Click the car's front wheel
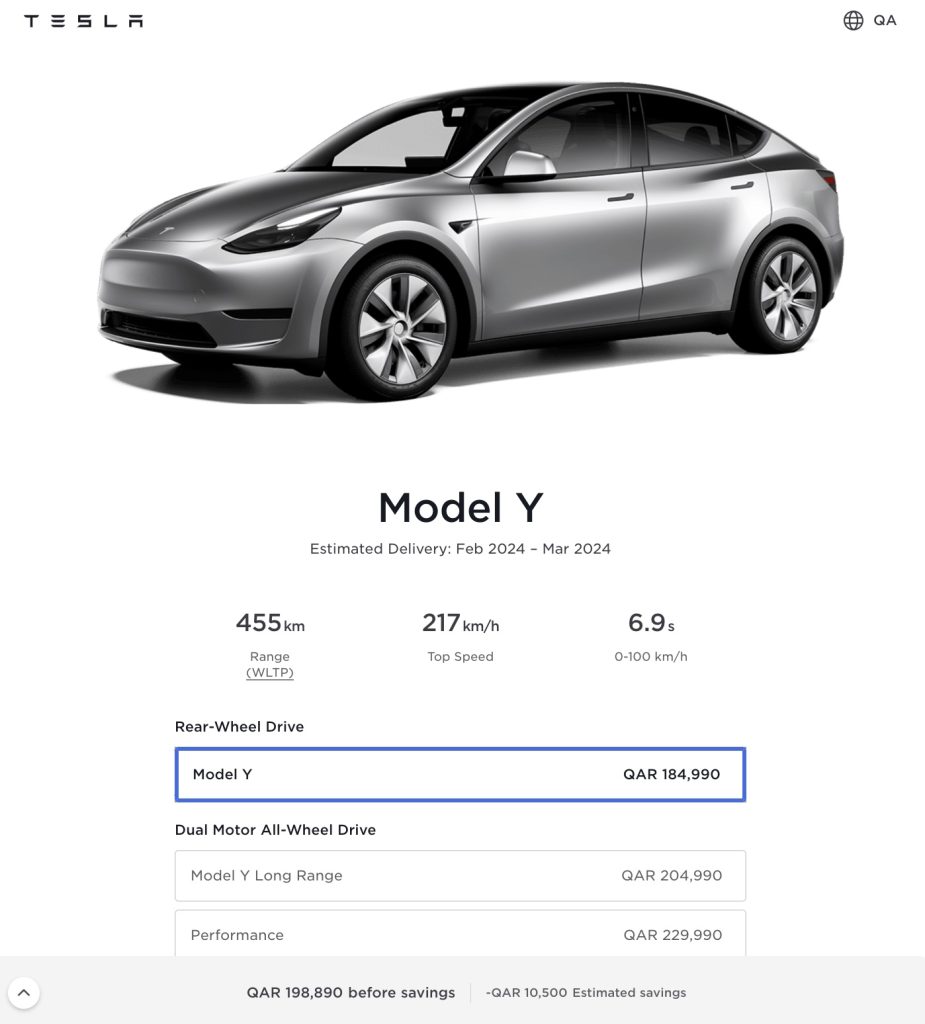Image resolution: width=925 pixels, height=1024 pixels. point(399,328)
